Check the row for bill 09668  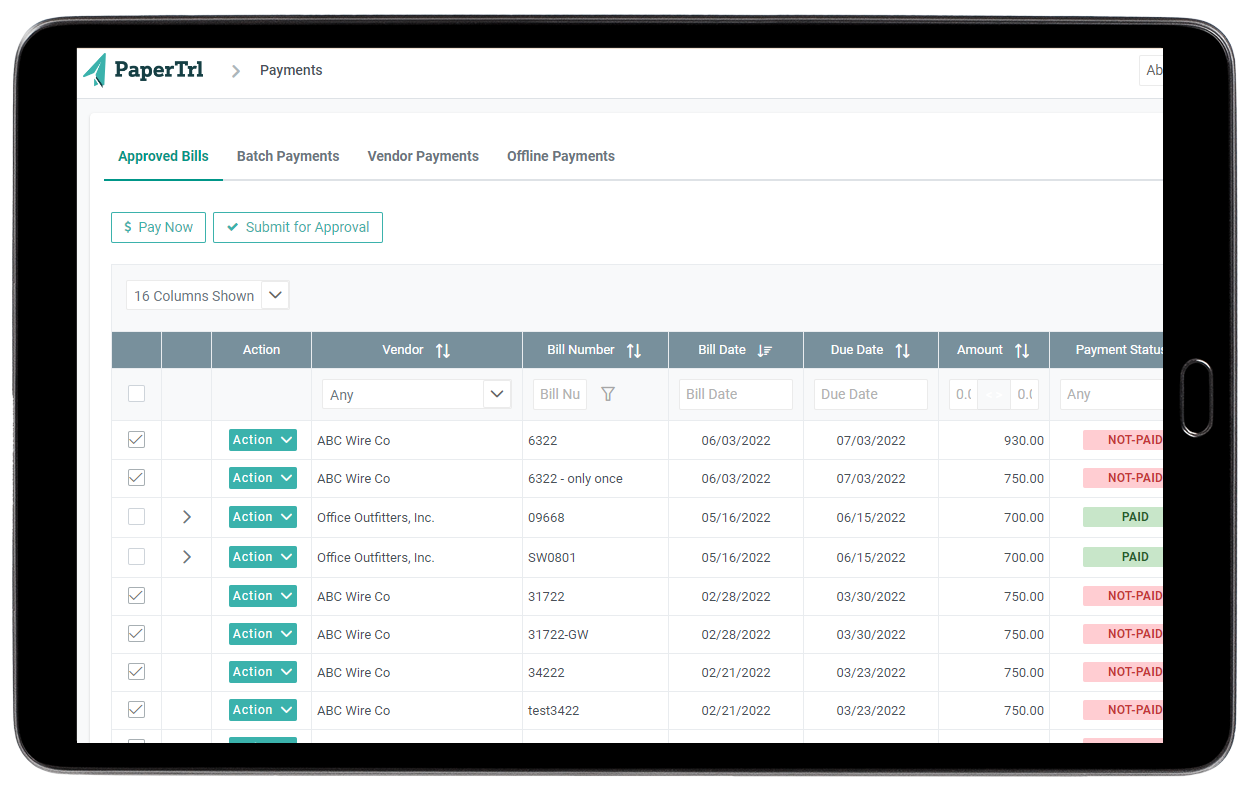pyautogui.click(x=137, y=517)
